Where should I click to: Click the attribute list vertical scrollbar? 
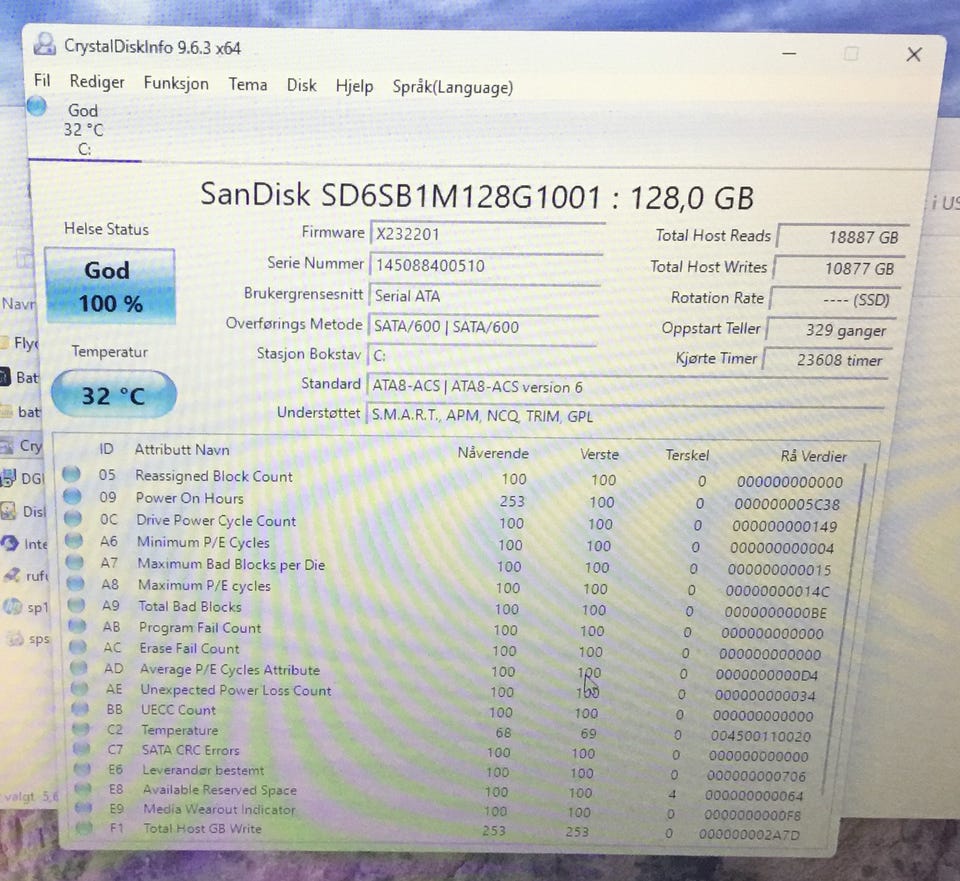pos(845,631)
